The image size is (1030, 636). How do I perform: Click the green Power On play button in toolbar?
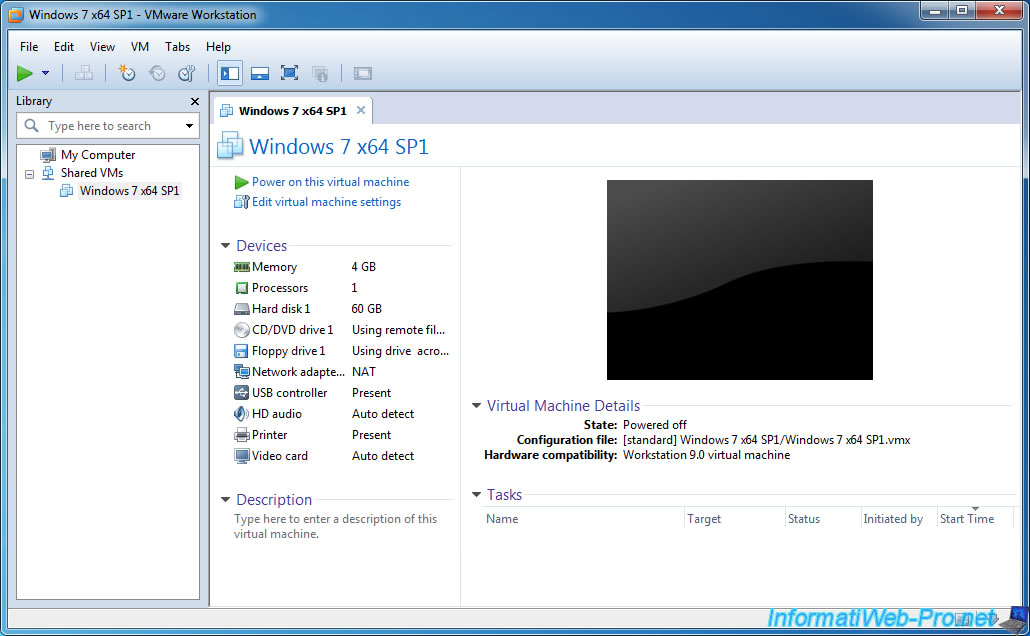coord(25,74)
